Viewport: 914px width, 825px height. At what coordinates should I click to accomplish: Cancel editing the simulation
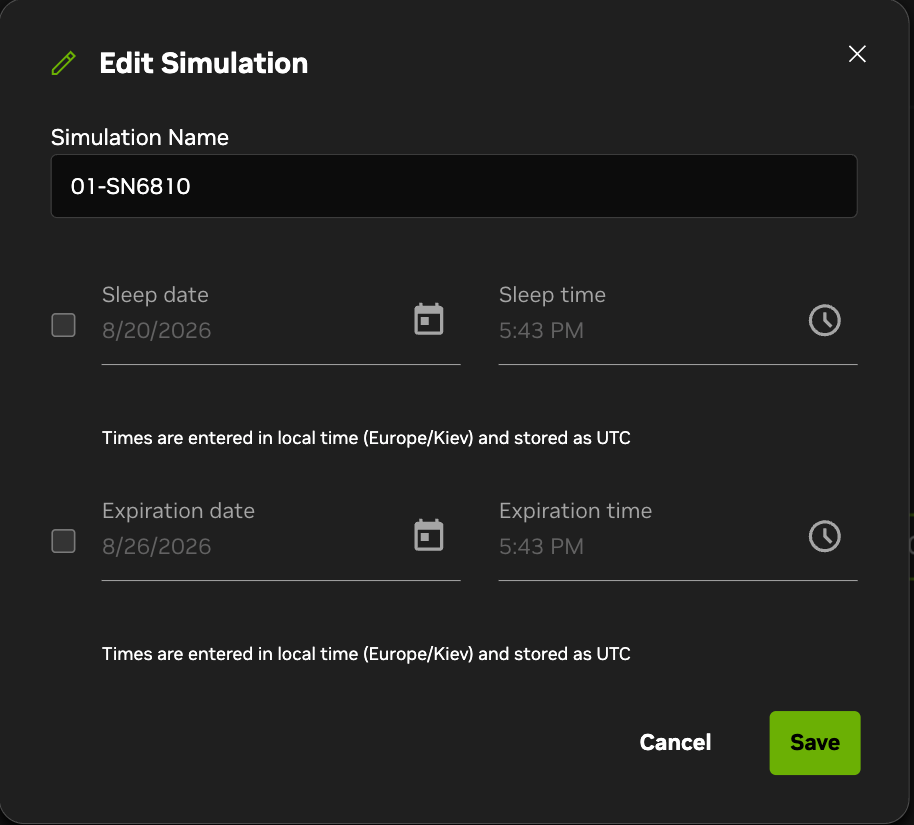click(x=675, y=742)
